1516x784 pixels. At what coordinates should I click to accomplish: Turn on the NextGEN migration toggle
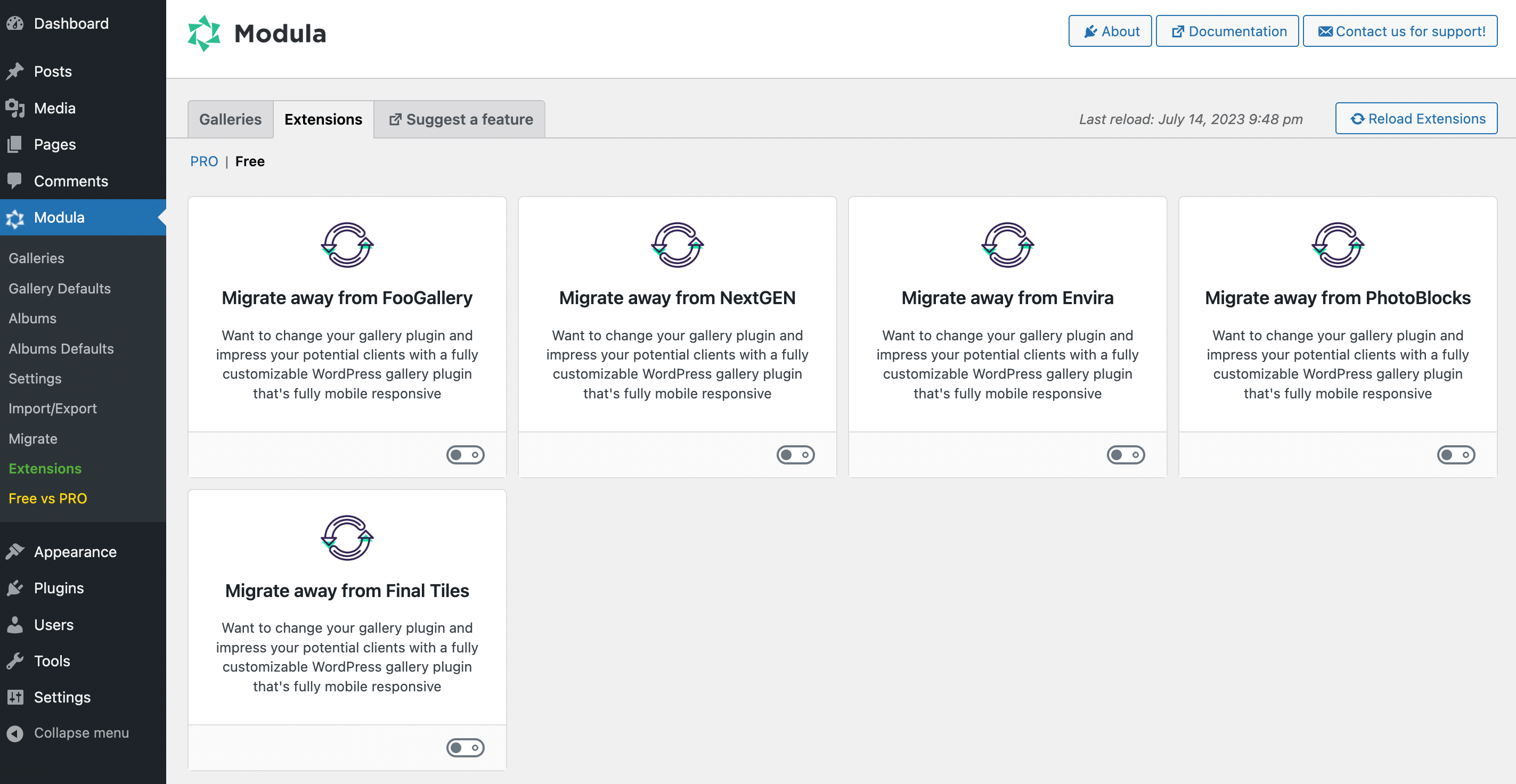pyautogui.click(x=795, y=455)
